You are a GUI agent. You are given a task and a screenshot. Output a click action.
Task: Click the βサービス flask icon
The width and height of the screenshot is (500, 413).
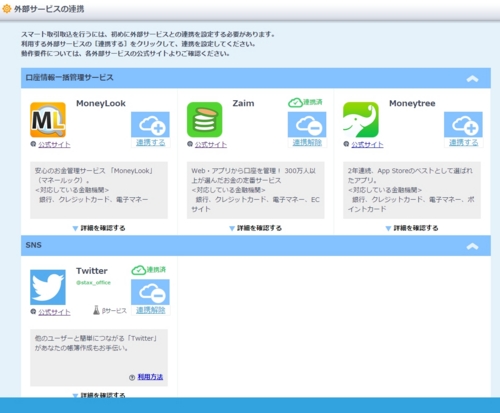click(x=96, y=310)
